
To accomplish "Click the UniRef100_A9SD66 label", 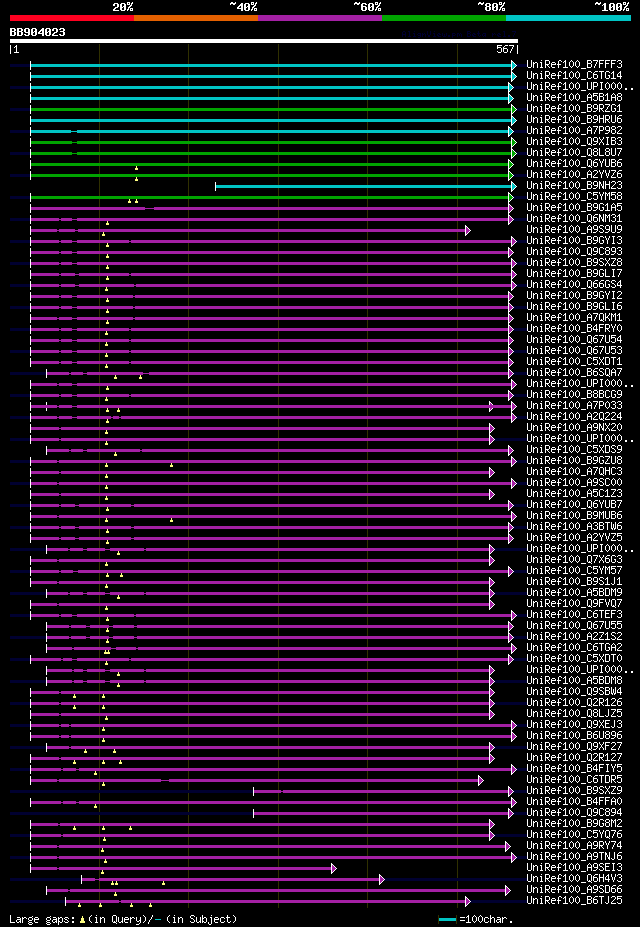I will tap(574, 890).
